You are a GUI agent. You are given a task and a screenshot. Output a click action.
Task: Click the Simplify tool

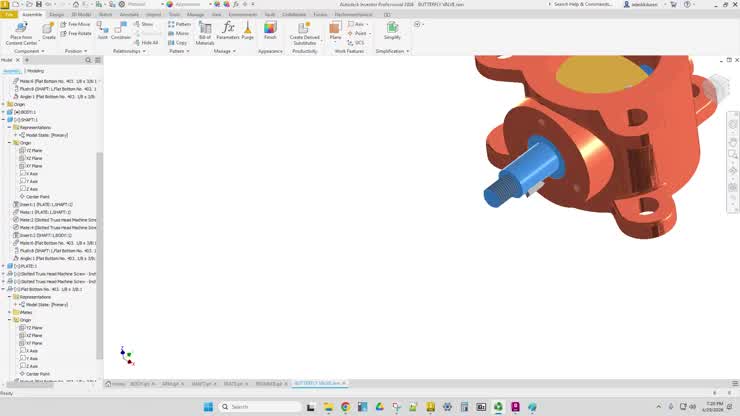click(x=392, y=31)
